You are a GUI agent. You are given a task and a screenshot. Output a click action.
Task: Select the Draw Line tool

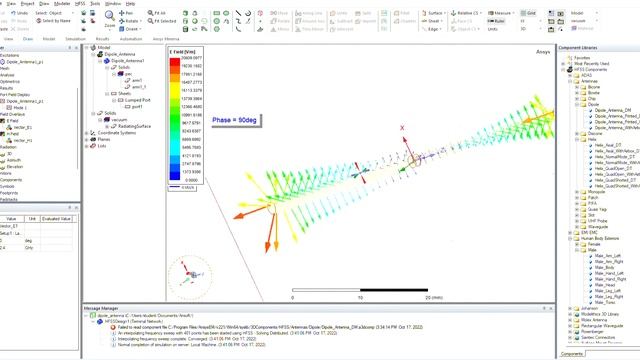coord(238,13)
